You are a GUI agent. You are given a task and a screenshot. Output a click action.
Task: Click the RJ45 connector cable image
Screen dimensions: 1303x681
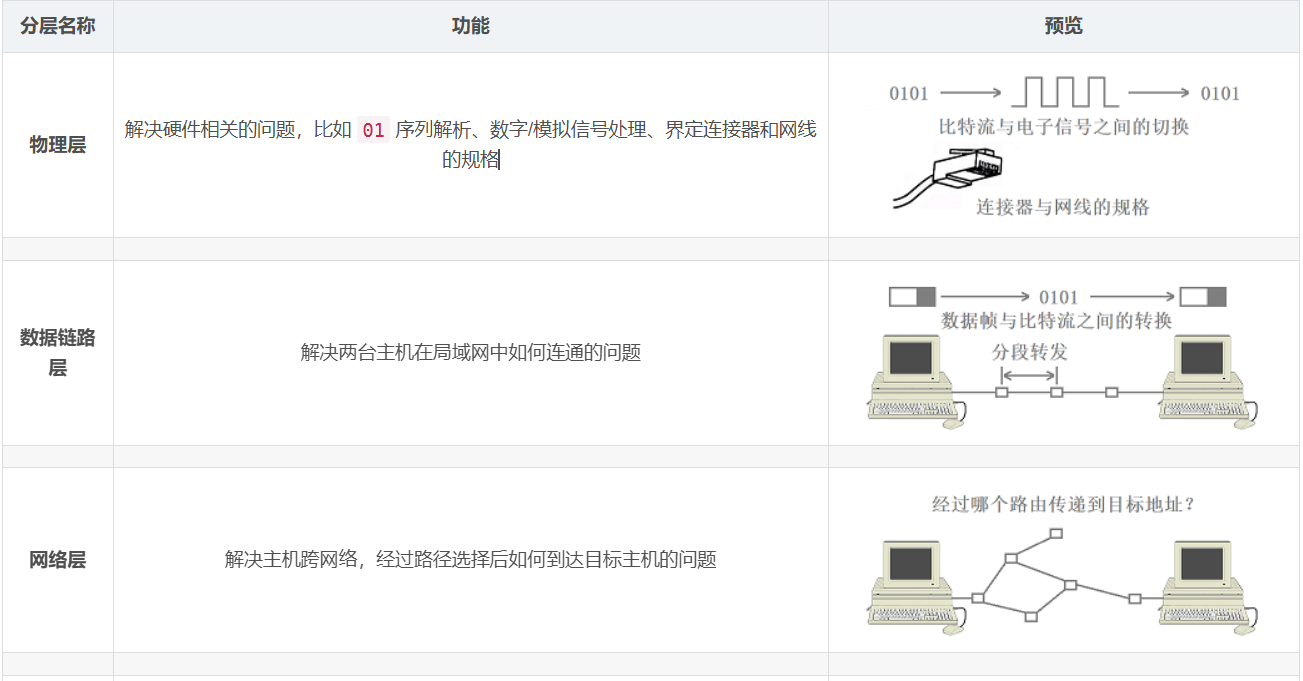pyautogui.click(x=947, y=178)
